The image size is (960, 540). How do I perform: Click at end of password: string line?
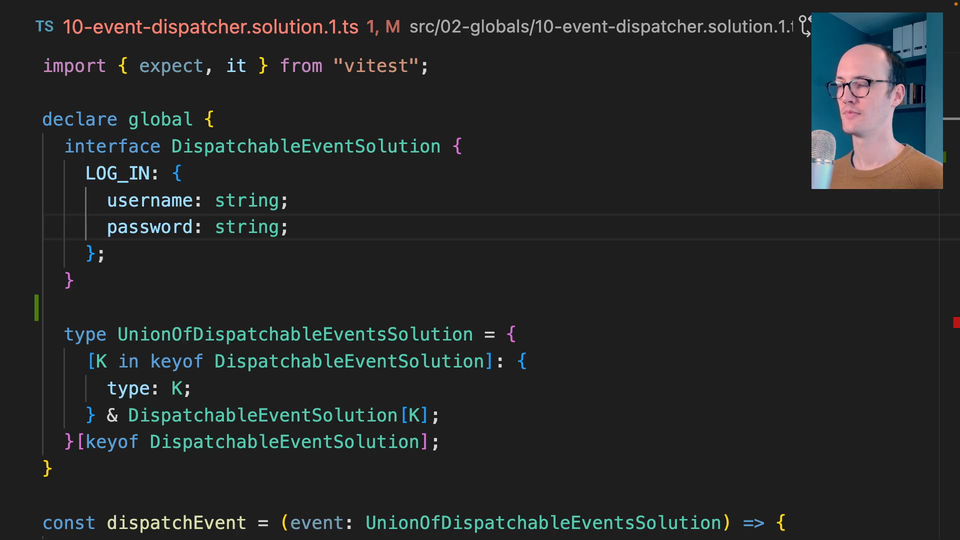click(289, 227)
